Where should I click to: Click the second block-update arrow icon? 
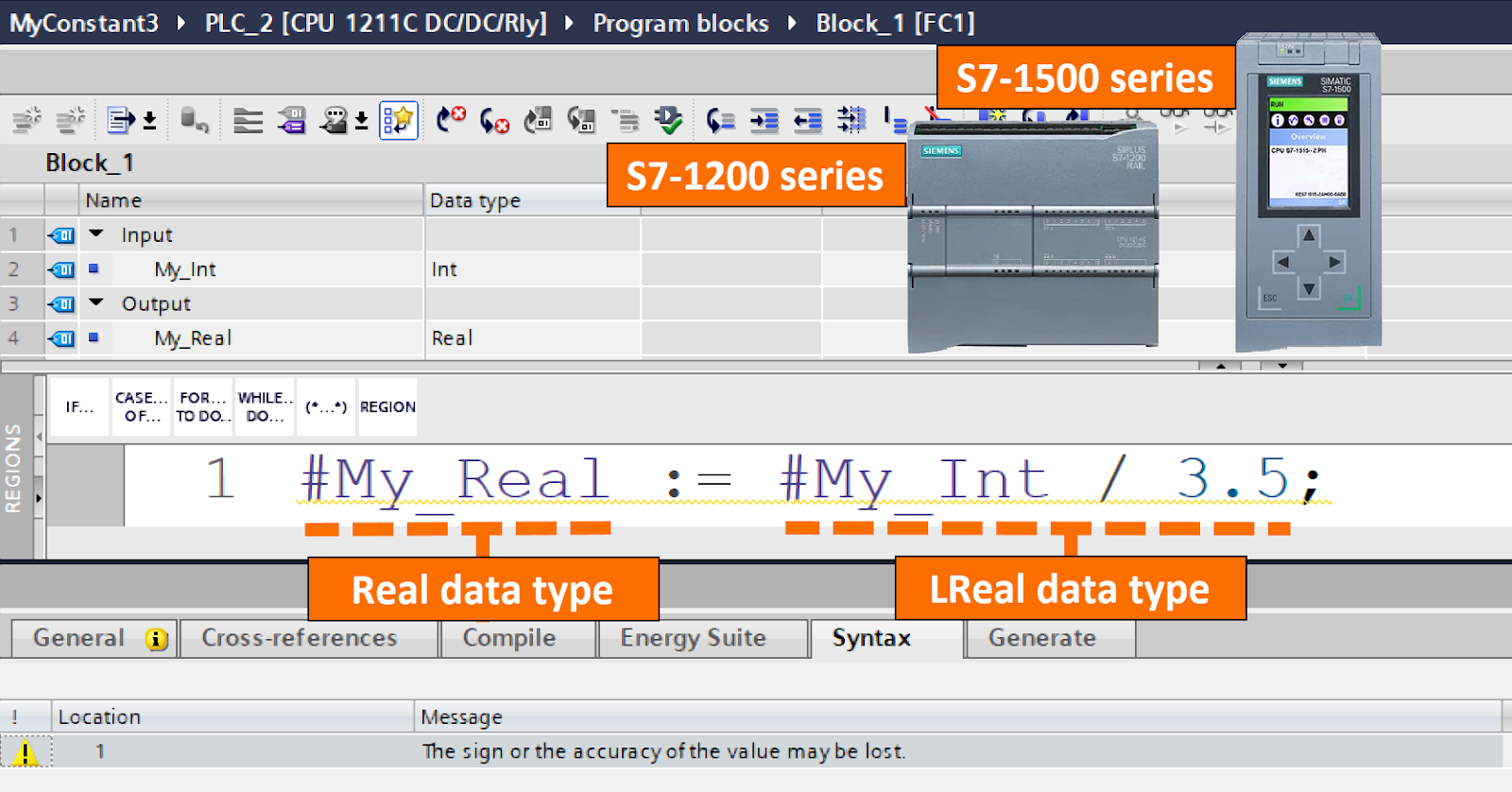click(x=581, y=120)
